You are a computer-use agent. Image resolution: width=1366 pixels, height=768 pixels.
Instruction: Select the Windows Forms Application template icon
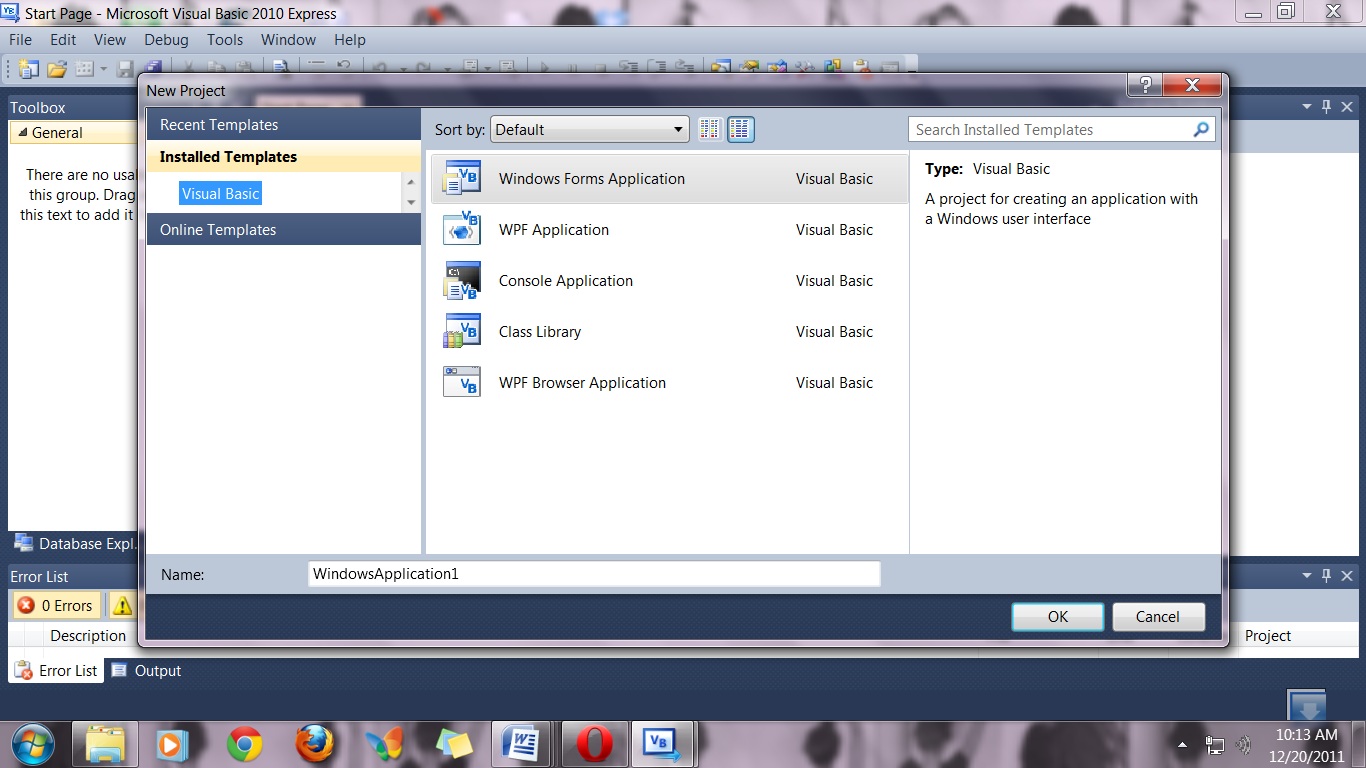(462, 178)
